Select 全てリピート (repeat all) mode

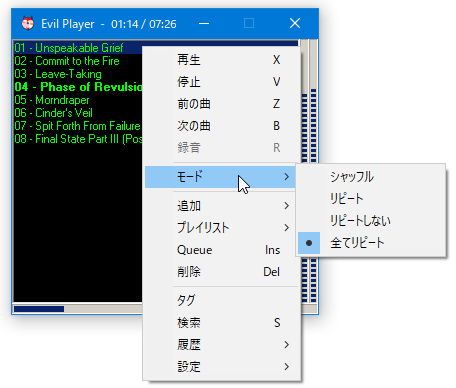click(x=371, y=243)
